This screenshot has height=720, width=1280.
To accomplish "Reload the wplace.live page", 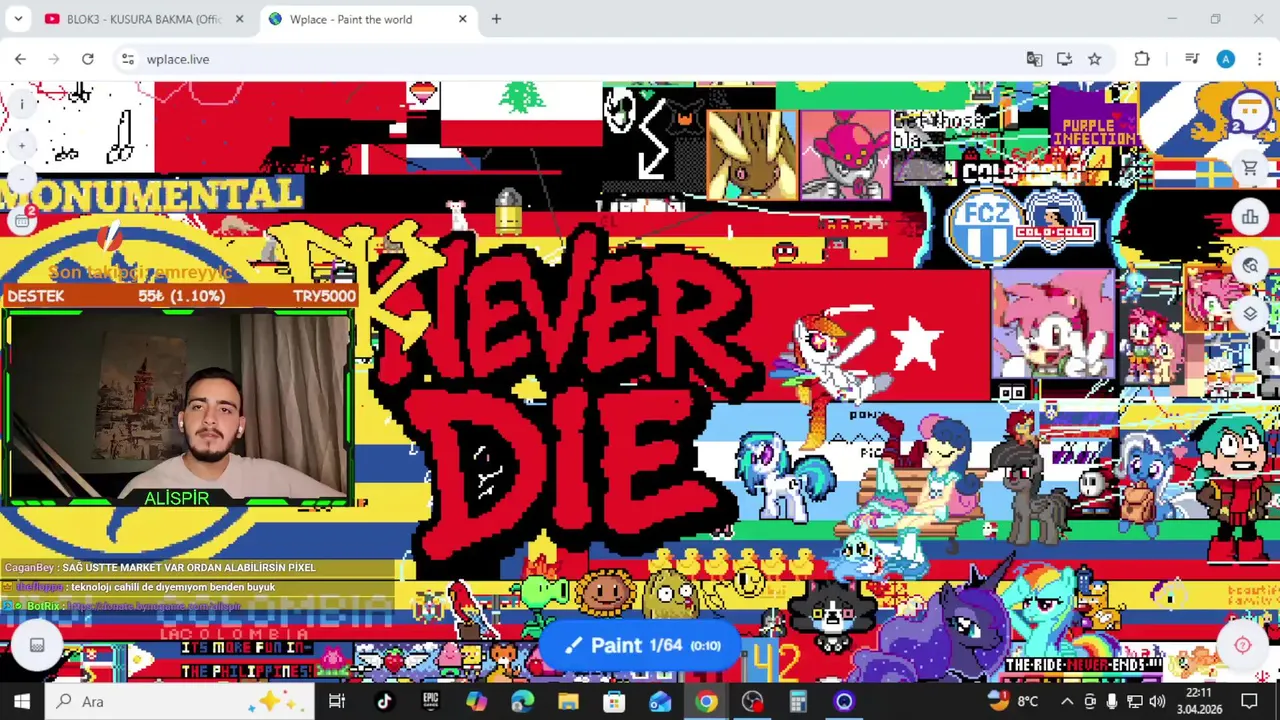I will [88, 59].
